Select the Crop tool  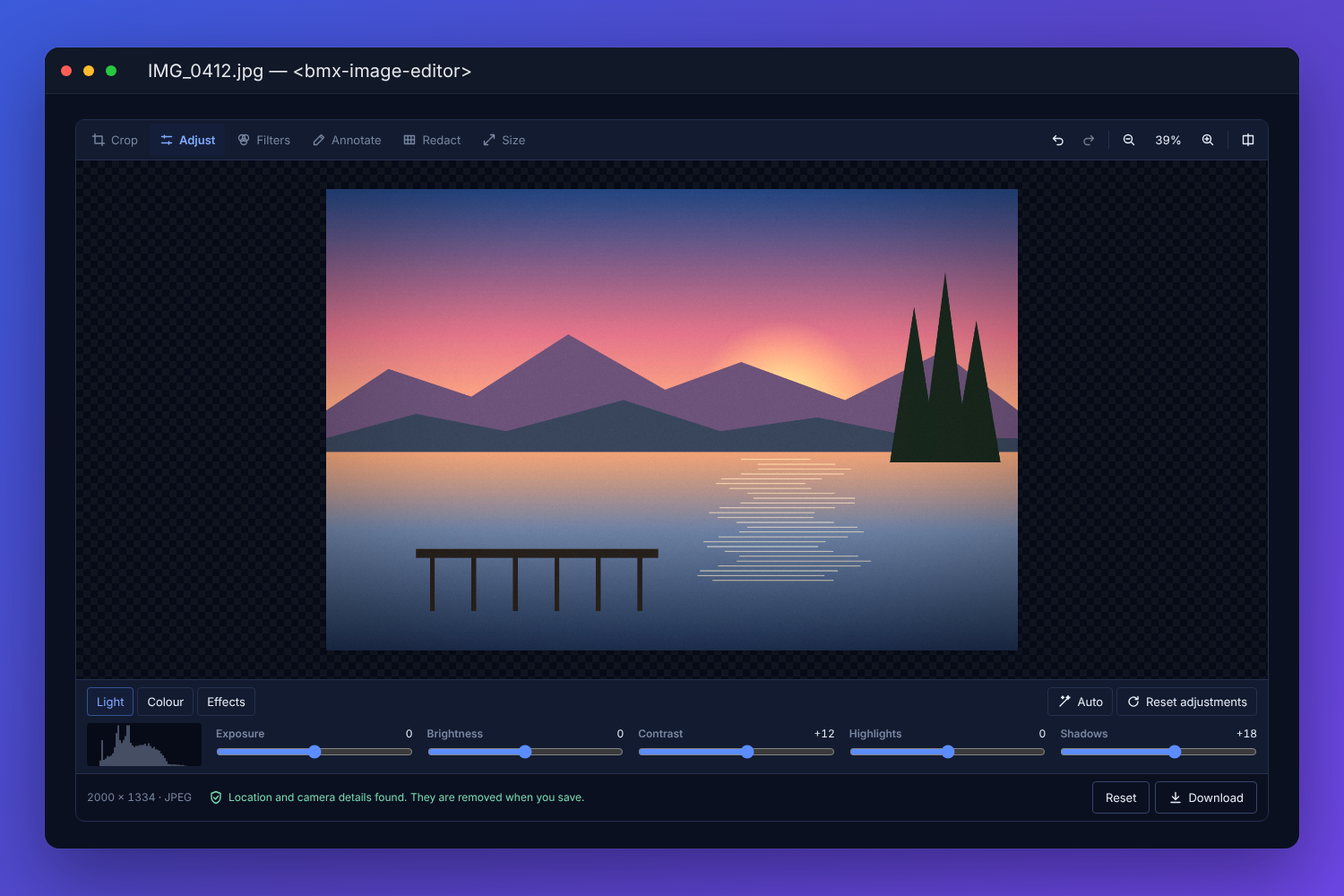coord(115,140)
